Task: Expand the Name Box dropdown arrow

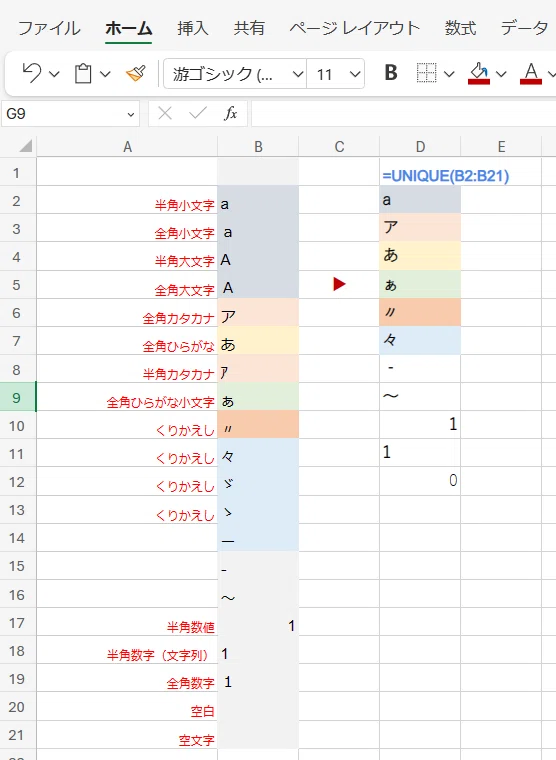Action: (131, 114)
